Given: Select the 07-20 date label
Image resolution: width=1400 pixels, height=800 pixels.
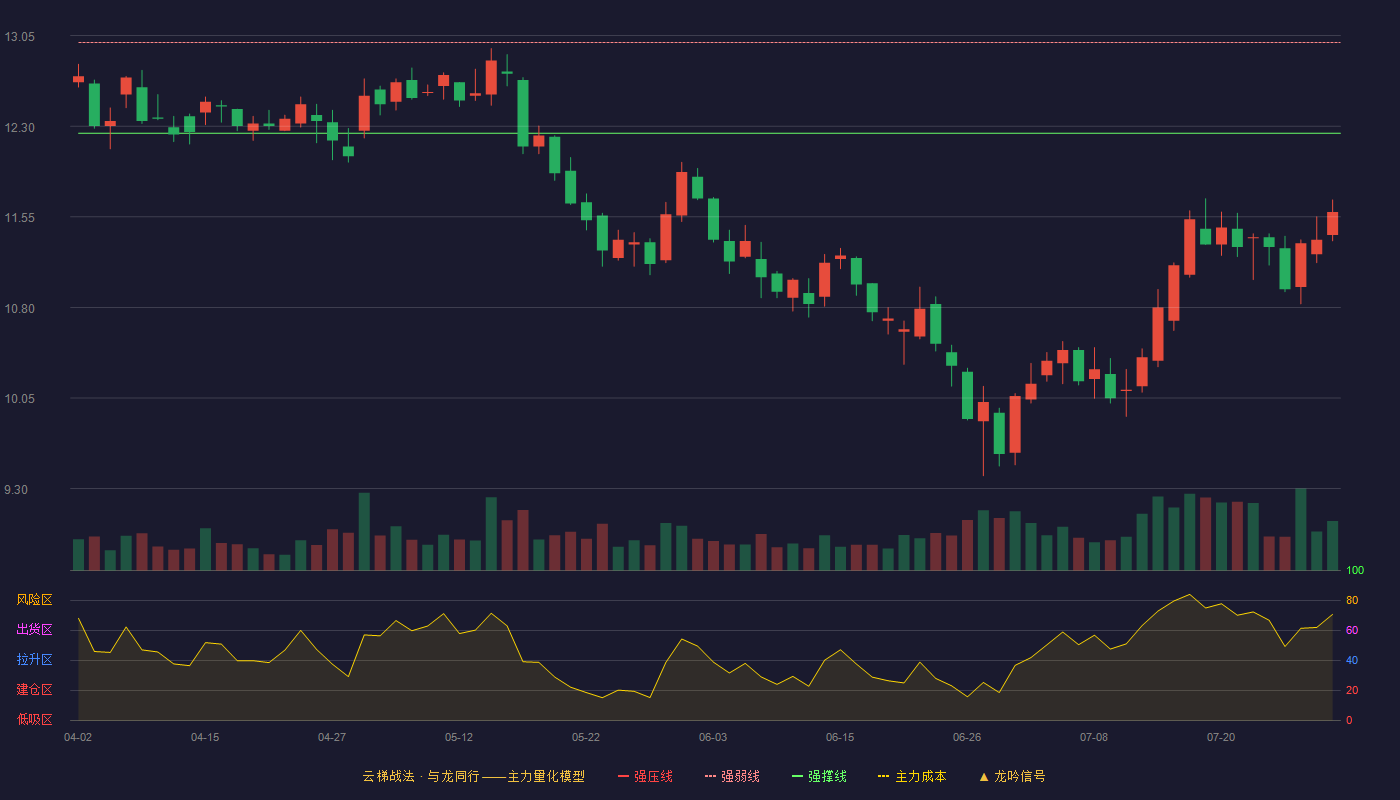Looking at the screenshot, I should 1221,737.
